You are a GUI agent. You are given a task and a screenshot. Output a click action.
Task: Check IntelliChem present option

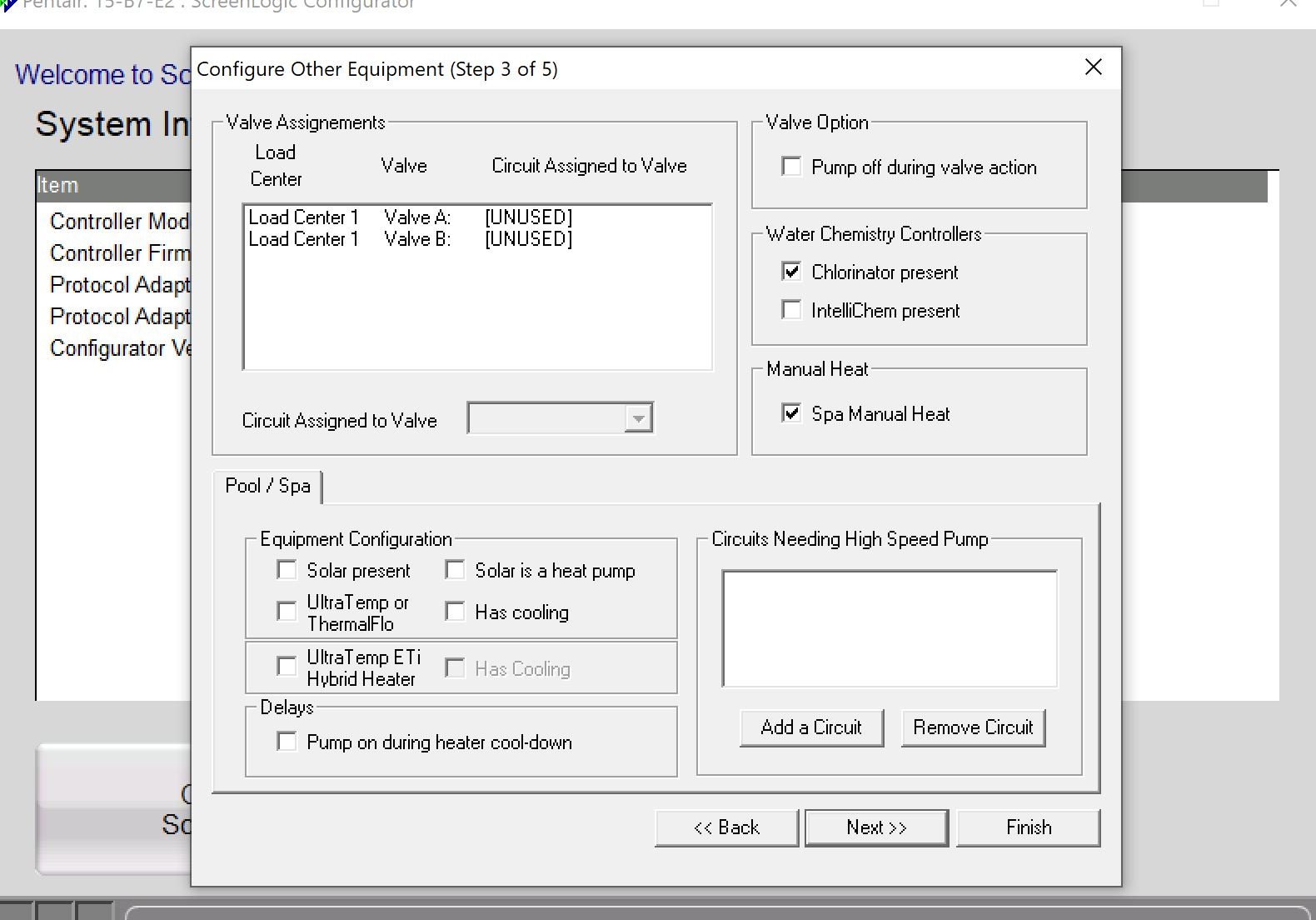791,310
